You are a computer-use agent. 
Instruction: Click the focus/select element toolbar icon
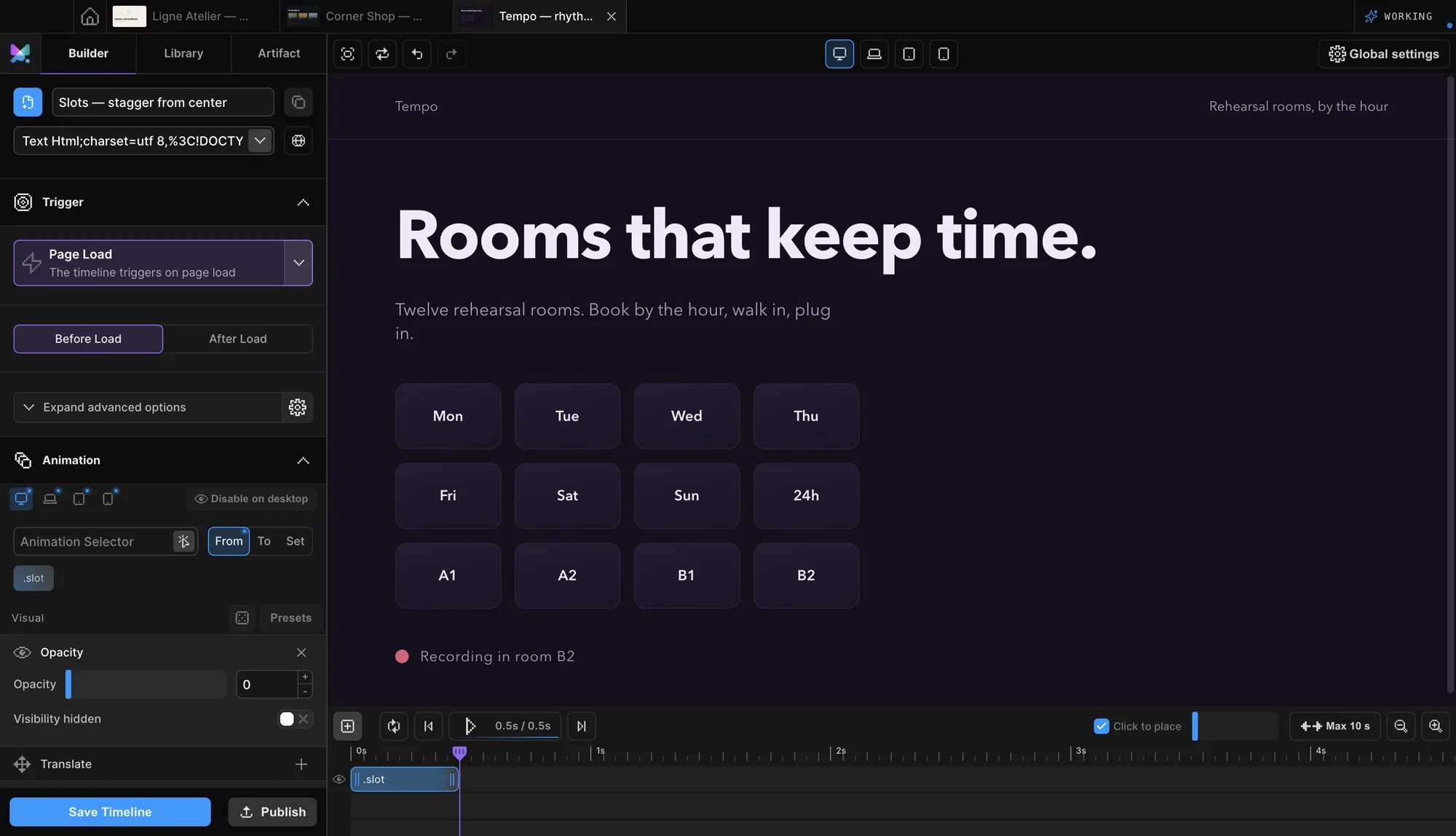tap(348, 54)
